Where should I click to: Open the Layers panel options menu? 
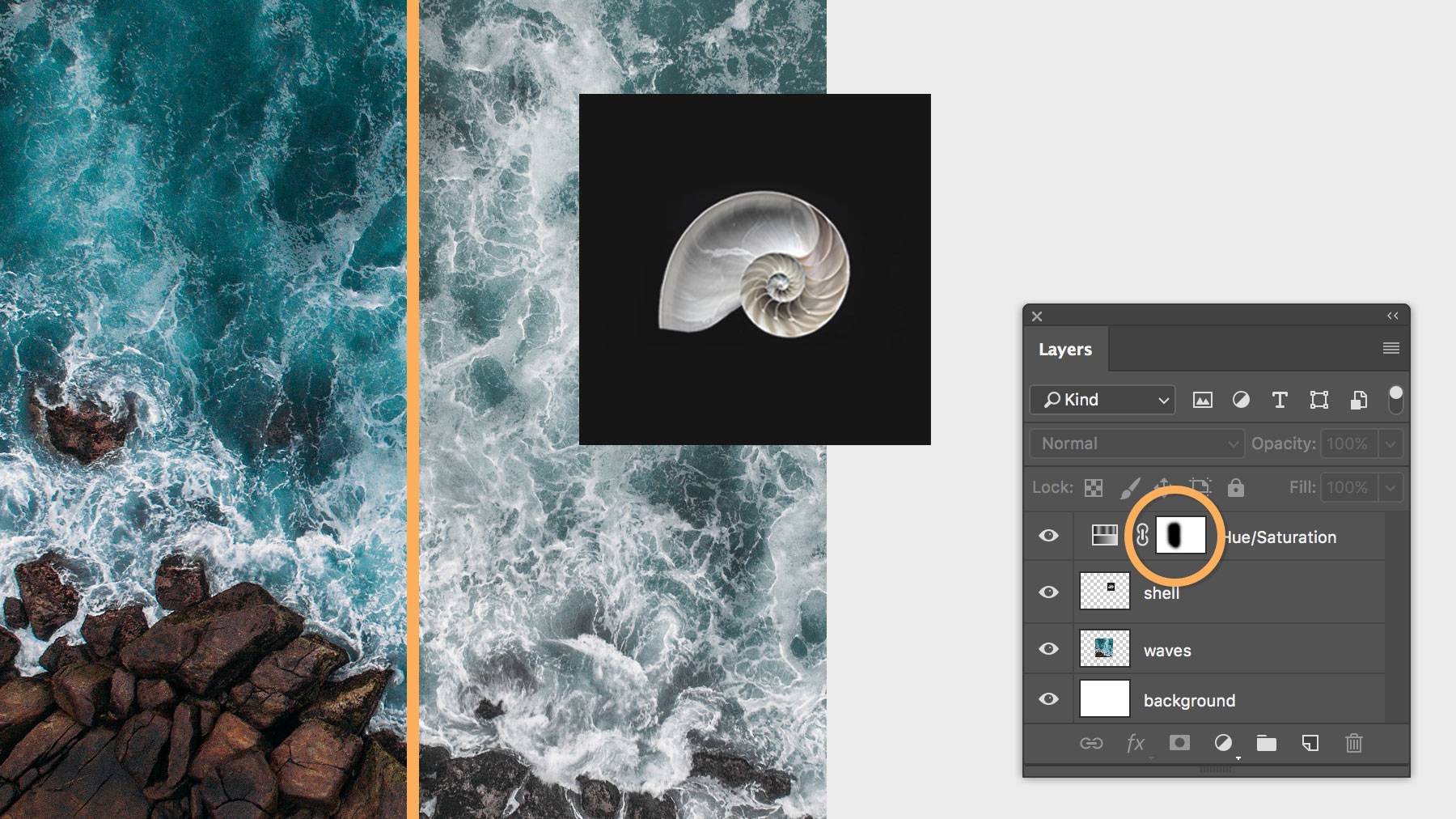pos(1390,348)
